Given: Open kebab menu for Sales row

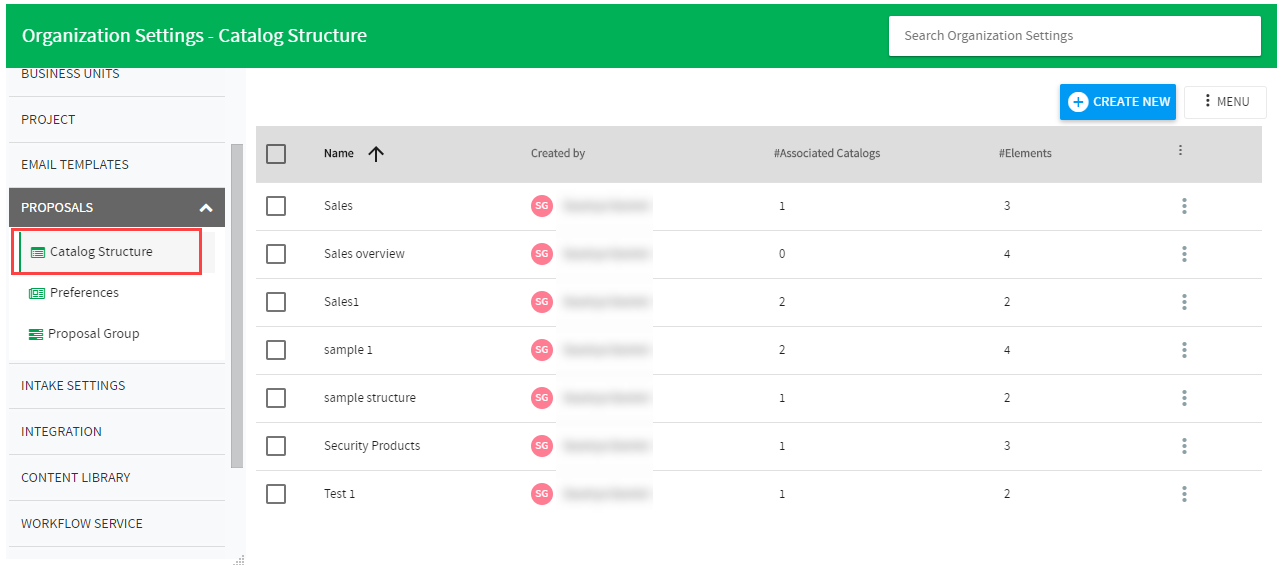Looking at the screenshot, I should pos(1184,206).
